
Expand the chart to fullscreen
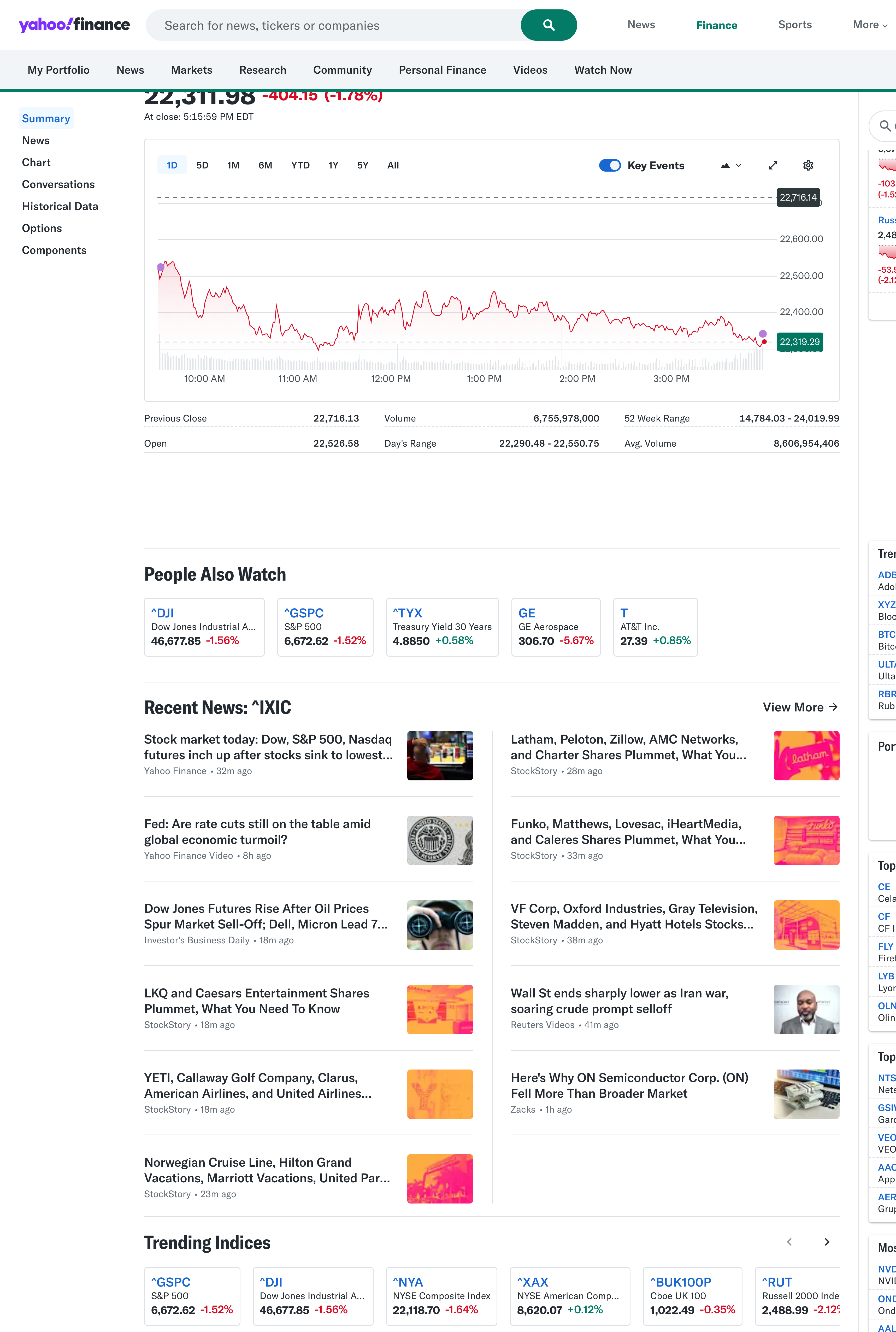773,165
